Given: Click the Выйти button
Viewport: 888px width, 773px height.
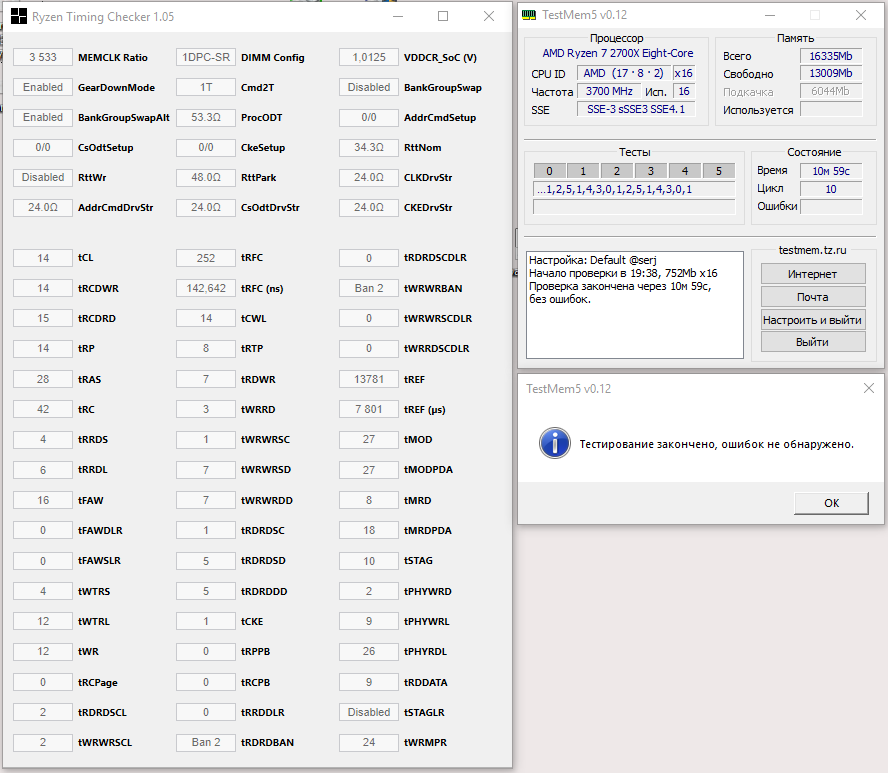Looking at the screenshot, I should 813,341.
